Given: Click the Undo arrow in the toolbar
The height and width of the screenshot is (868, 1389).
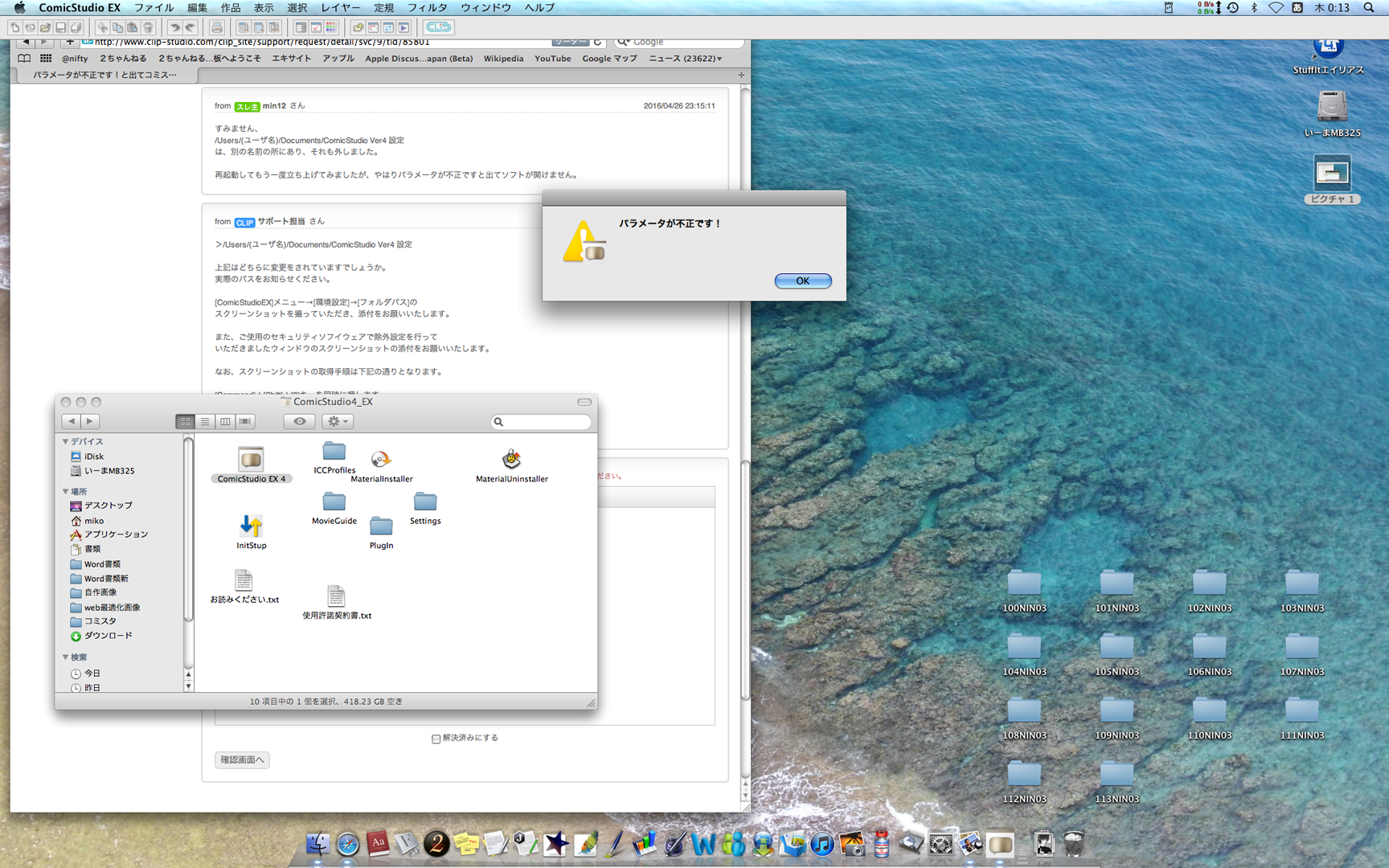Looking at the screenshot, I should pyautogui.click(x=174, y=27).
